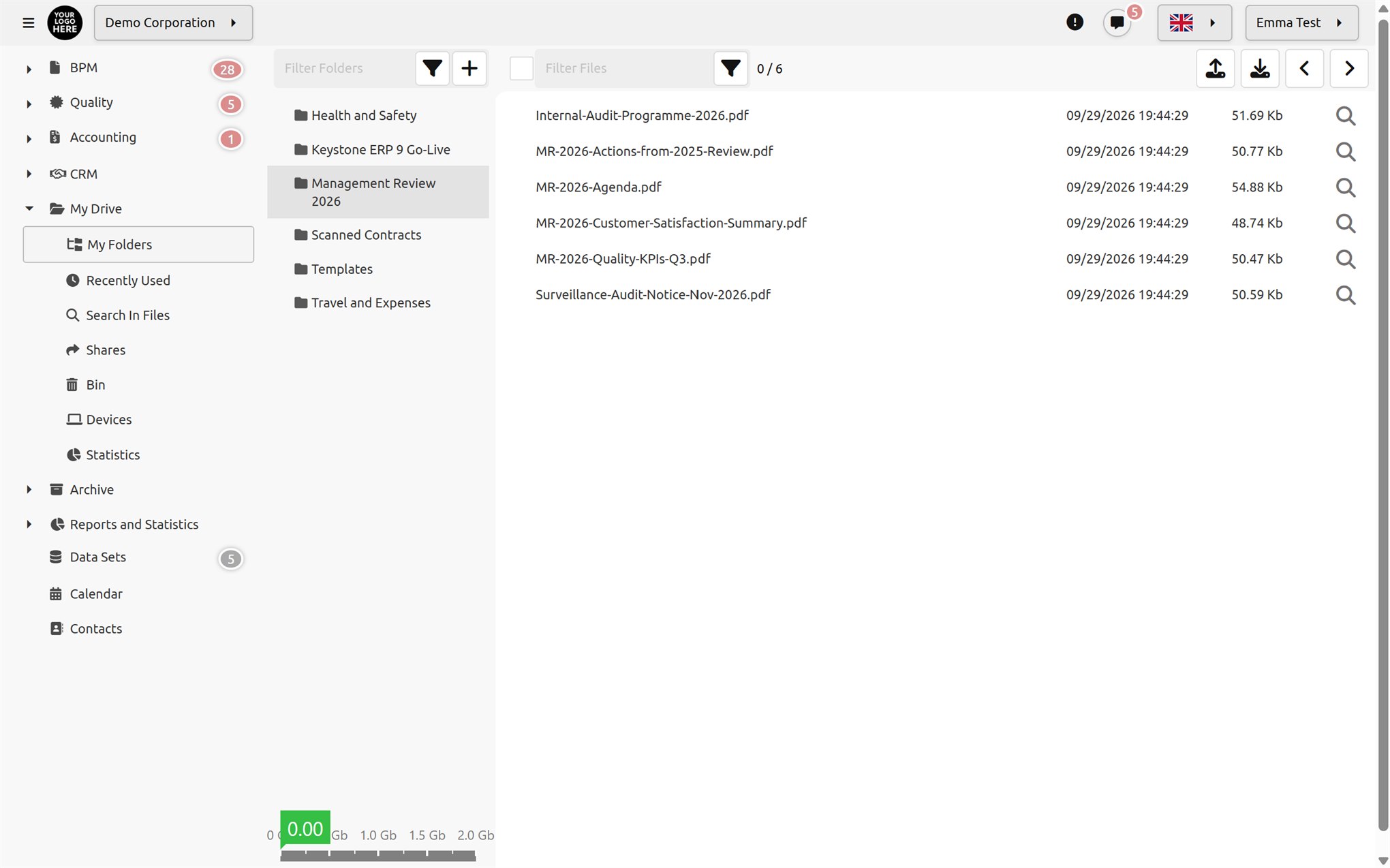Preview MR-2026-Customer-Satisfaction-Summary.pdf with magnifier
Viewport: 1390px width, 868px height.
click(1345, 223)
